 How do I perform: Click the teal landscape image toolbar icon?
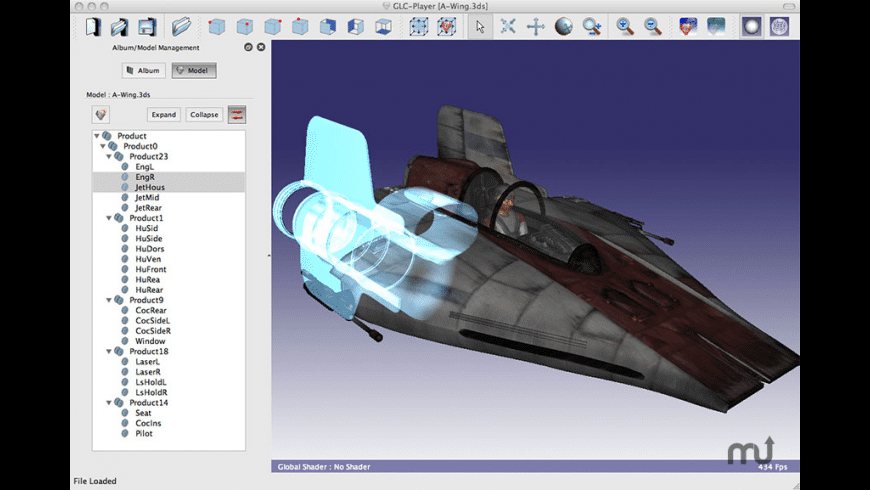click(716, 27)
